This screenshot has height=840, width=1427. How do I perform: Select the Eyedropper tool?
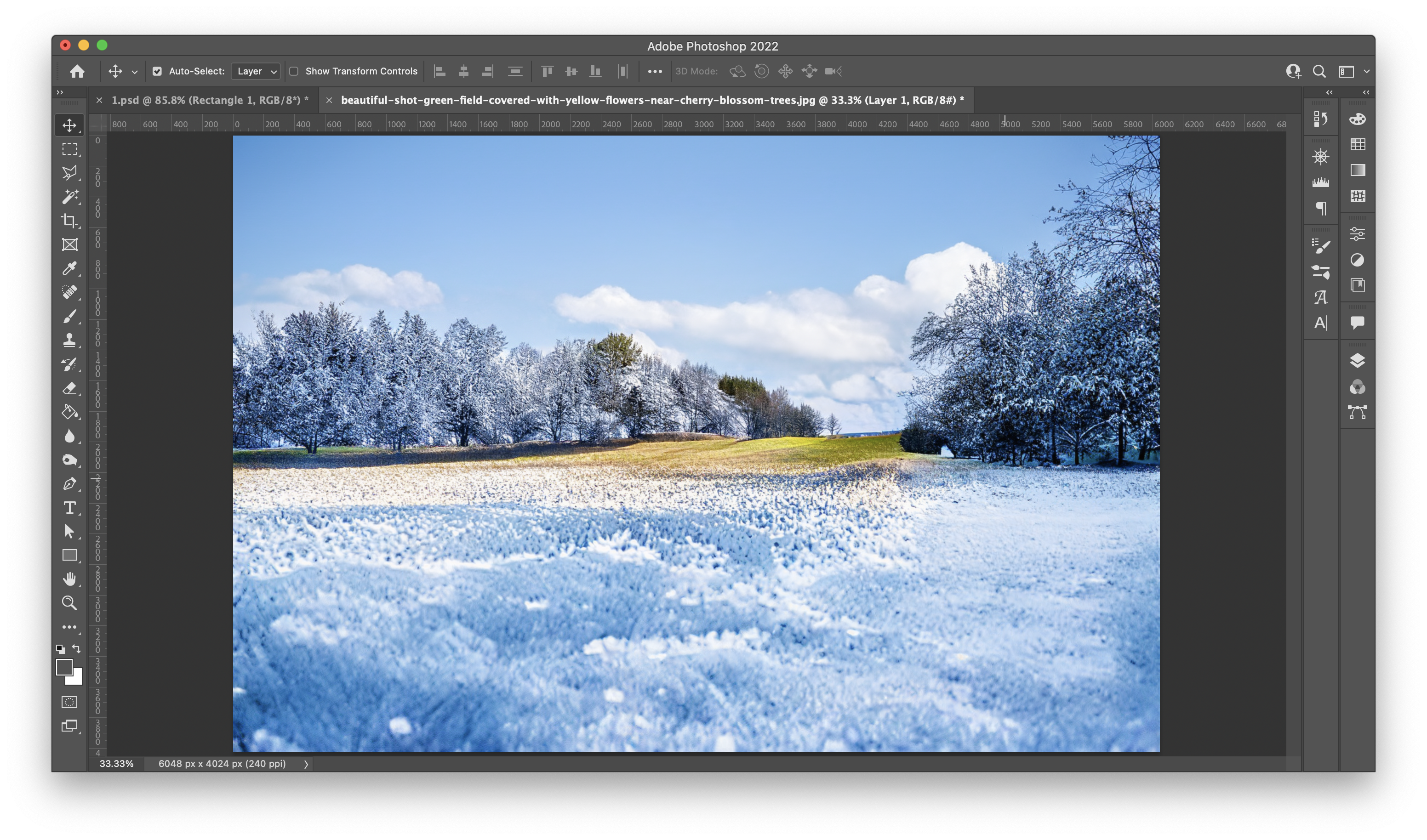point(69,268)
